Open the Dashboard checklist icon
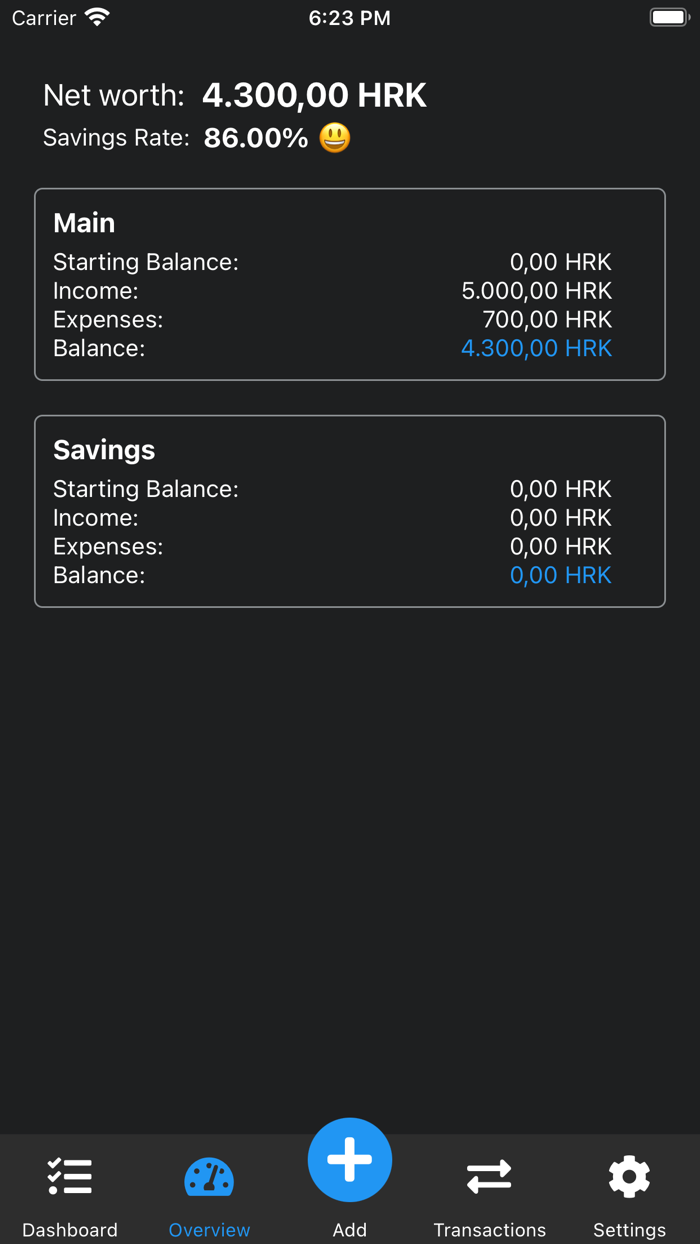The height and width of the screenshot is (1244, 700). pos(70,1177)
